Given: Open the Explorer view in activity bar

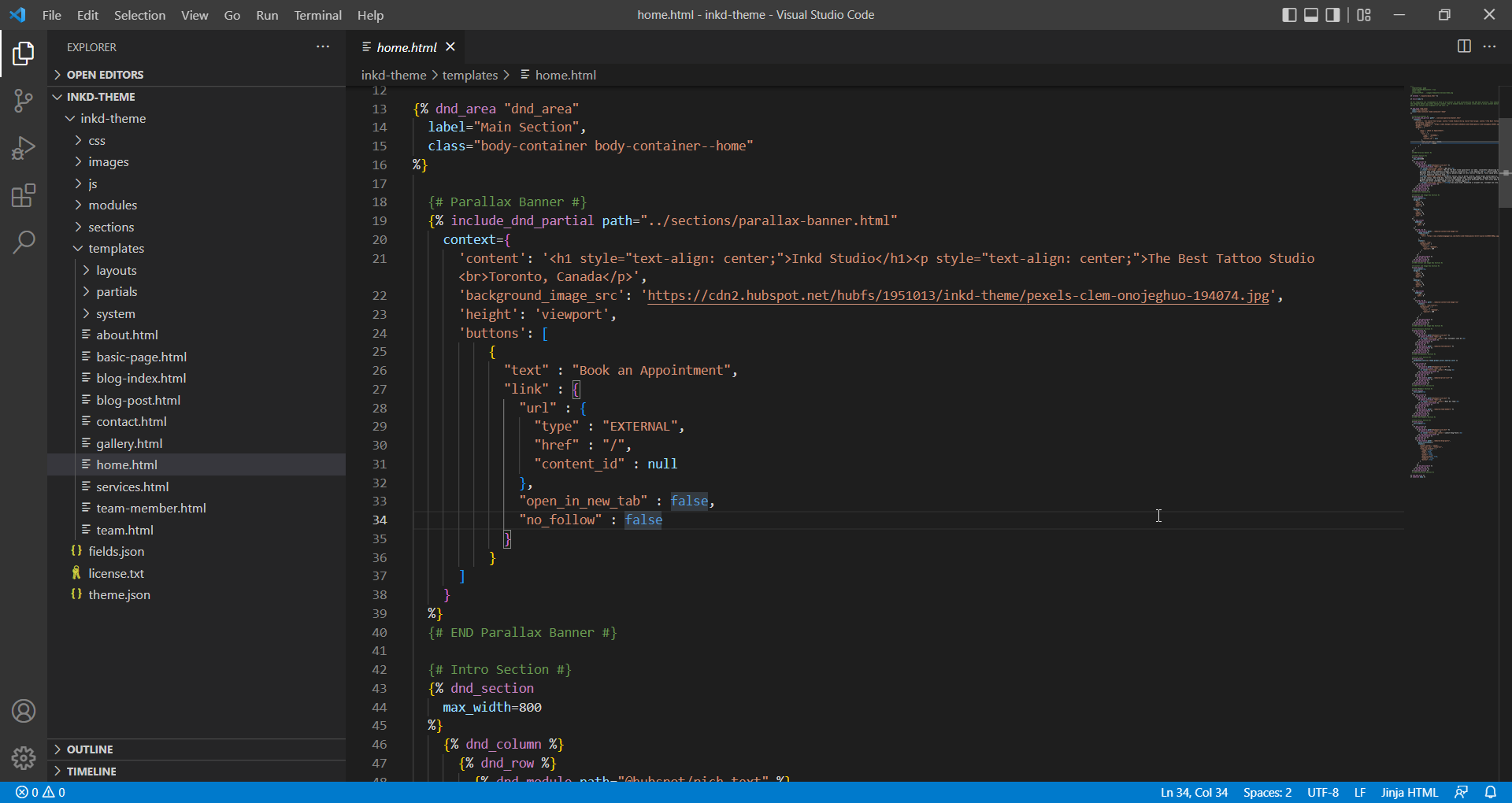Looking at the screenshot, I should [x=24, y=54].
